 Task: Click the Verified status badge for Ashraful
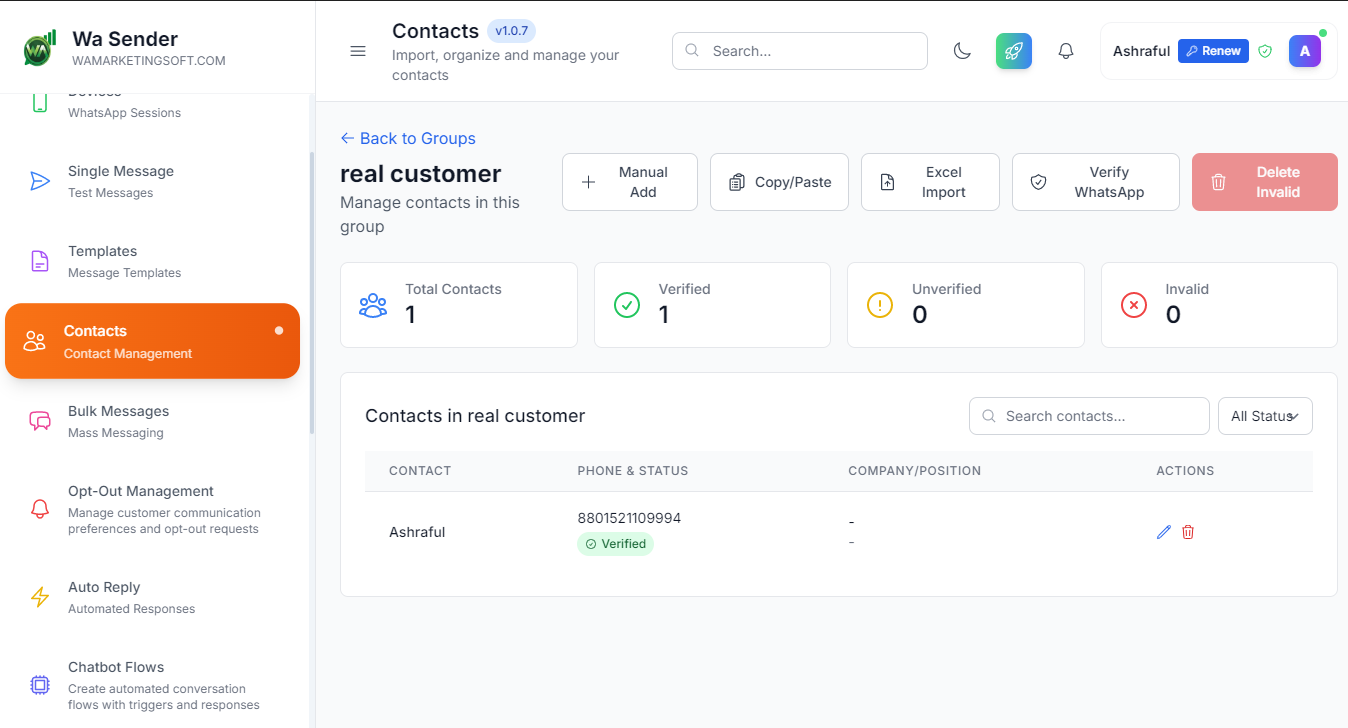[615, 544]
